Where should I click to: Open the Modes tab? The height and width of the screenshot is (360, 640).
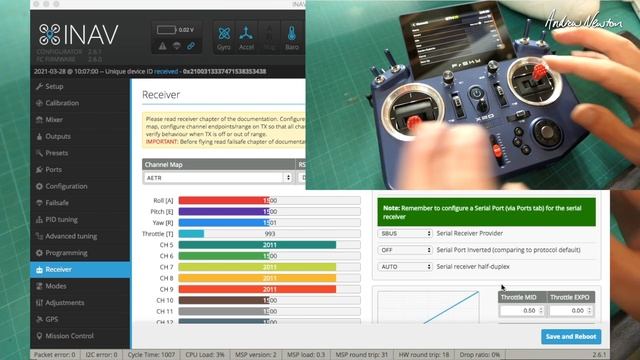[x=80, y=286]
